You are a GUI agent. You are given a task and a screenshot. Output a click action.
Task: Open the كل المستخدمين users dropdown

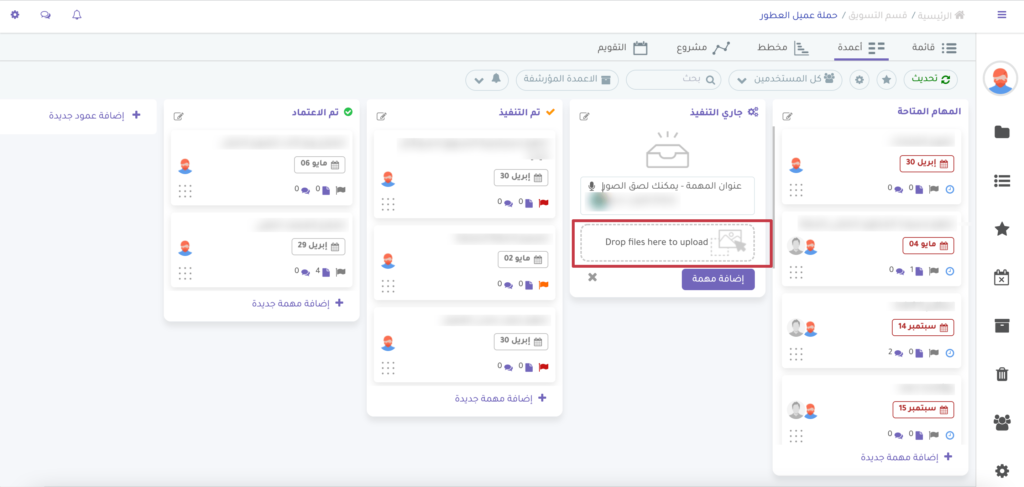tap(785, 79)
